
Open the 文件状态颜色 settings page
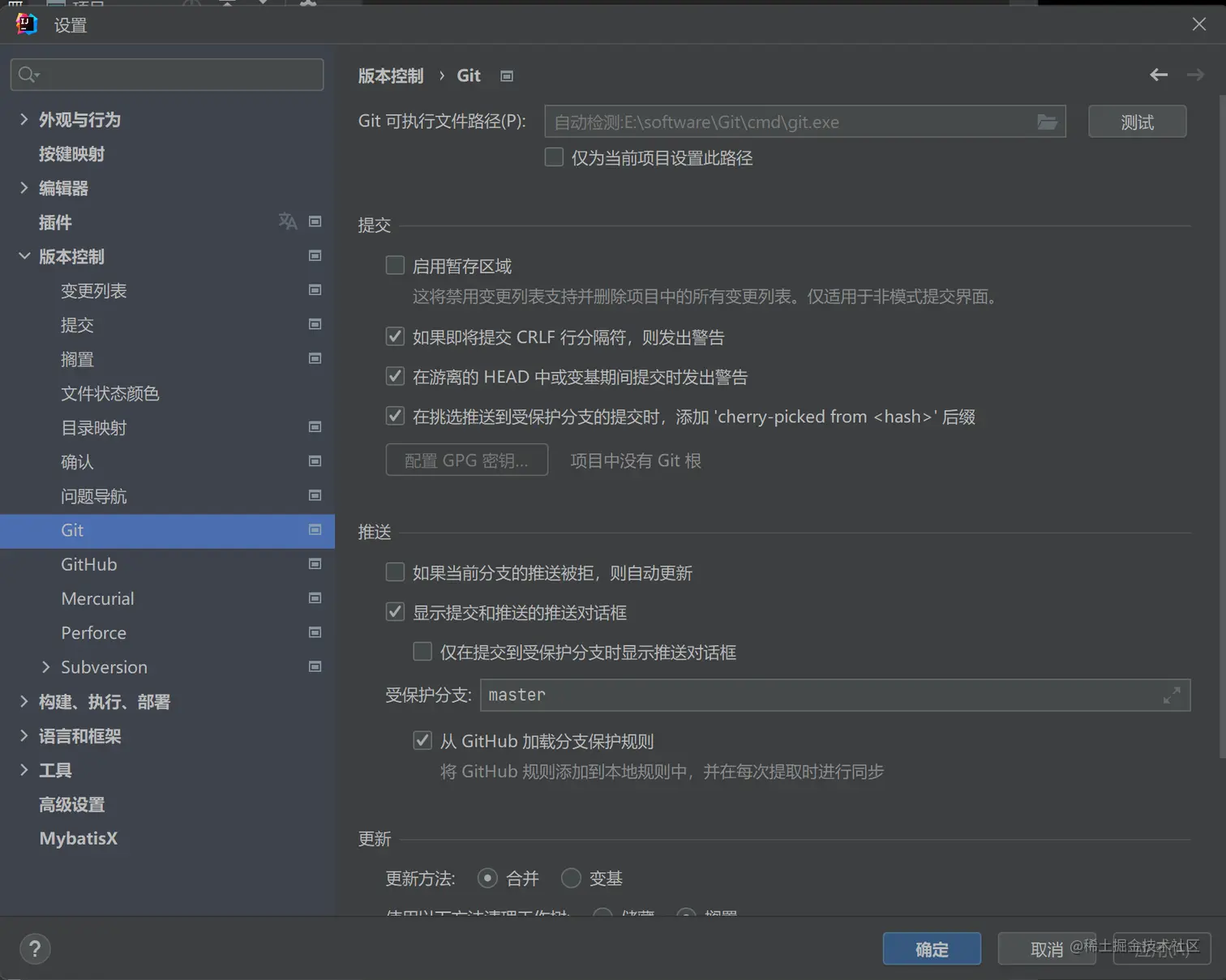(x=109, y=393)
